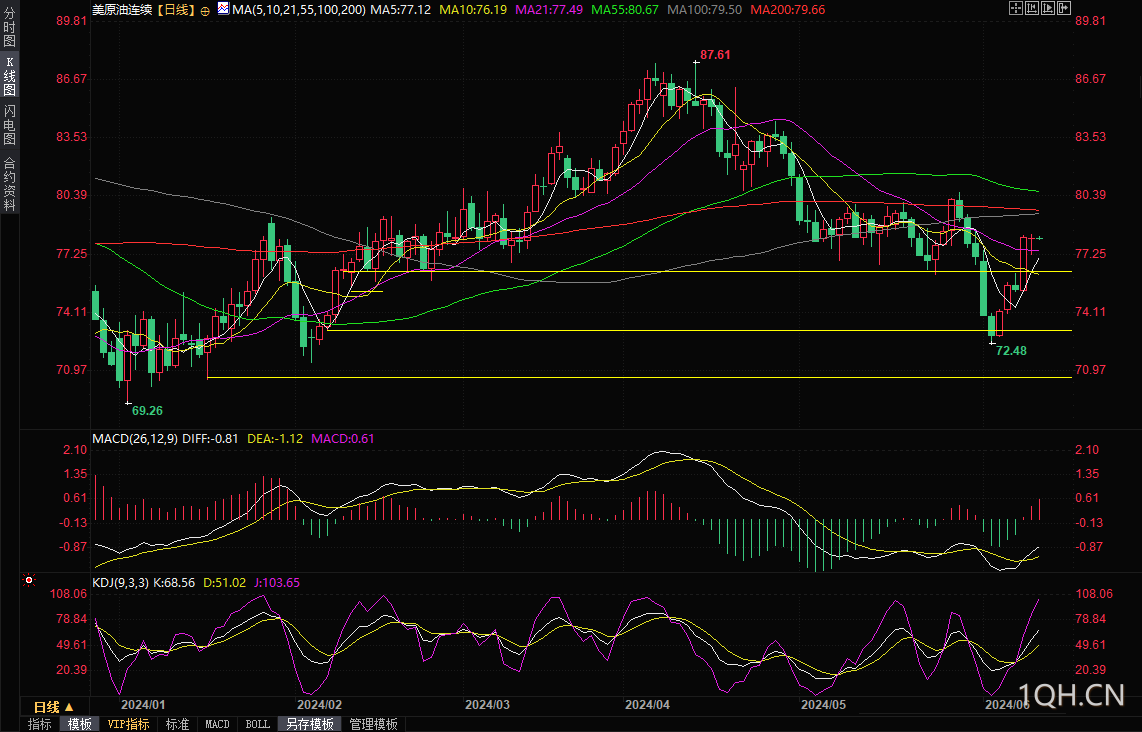The image size is (1142, 732).
Task: Click the 2024/06 date axis label
Action: (1007, 704)
